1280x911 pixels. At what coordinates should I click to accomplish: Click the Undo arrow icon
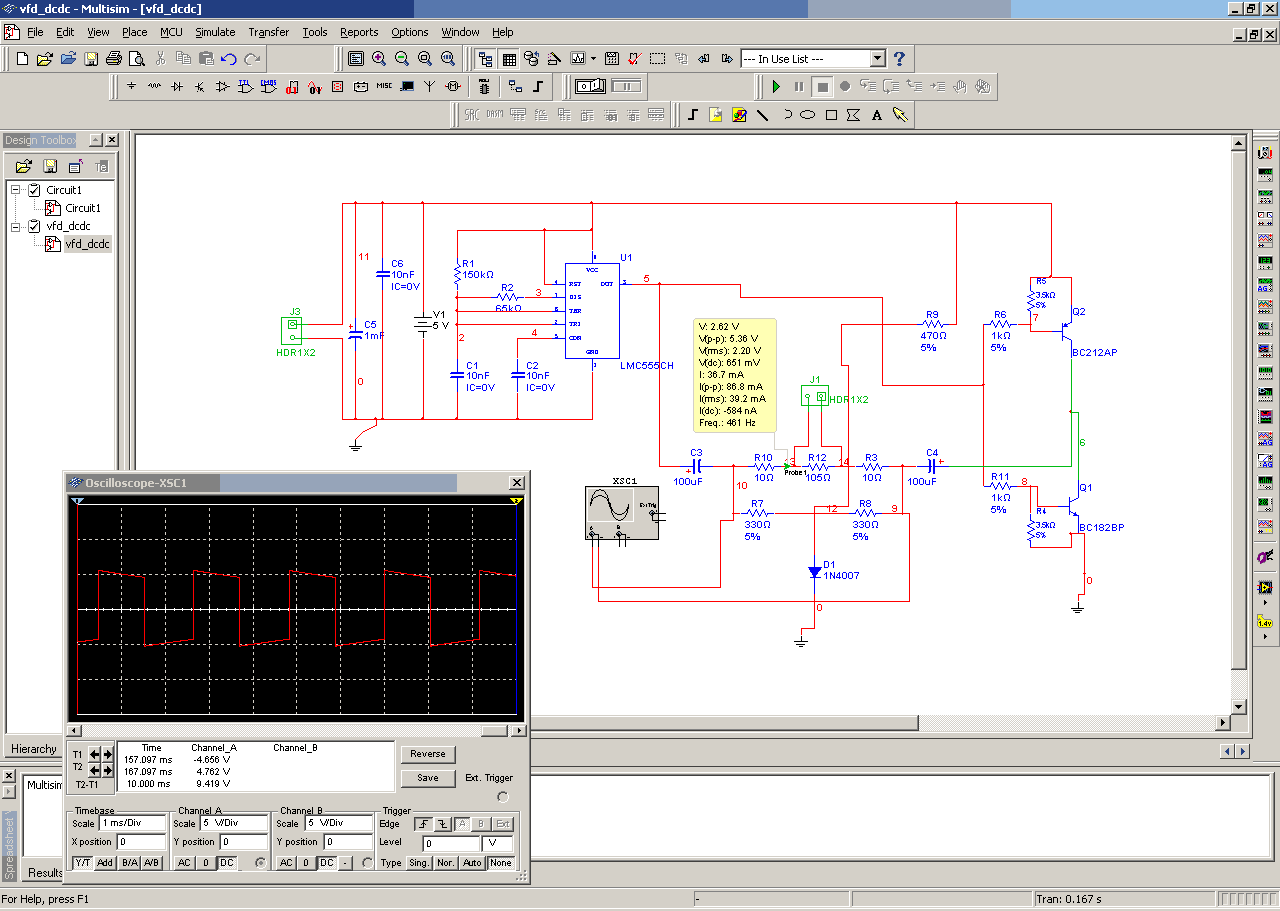229,59
